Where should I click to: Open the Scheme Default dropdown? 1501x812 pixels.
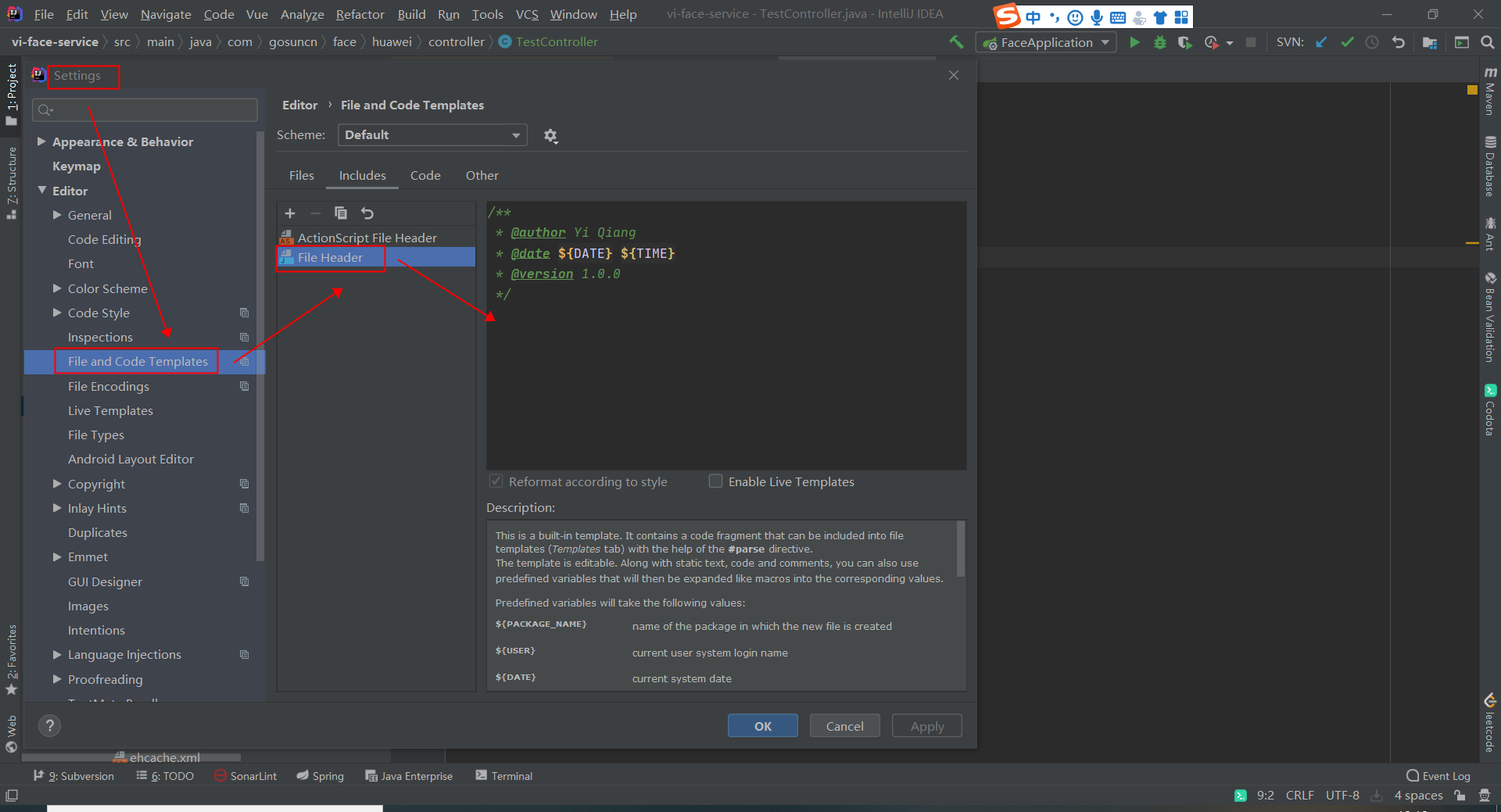pyautogui.click(x=432, y=135)
